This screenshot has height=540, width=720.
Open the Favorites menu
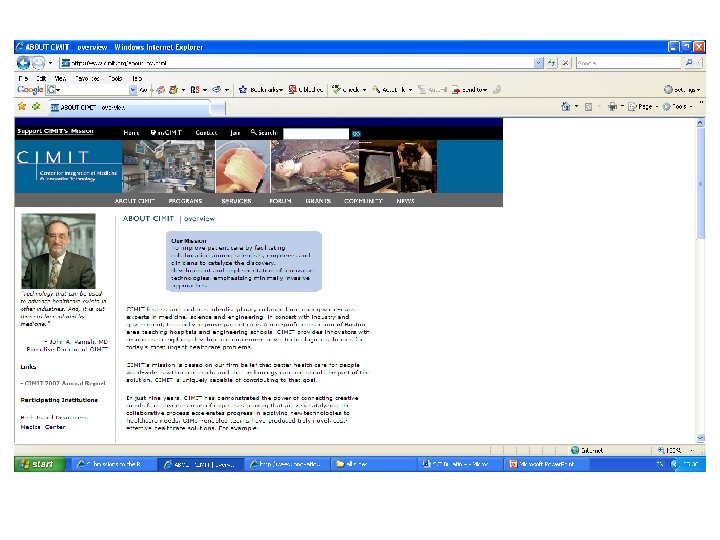click(87, 79)
